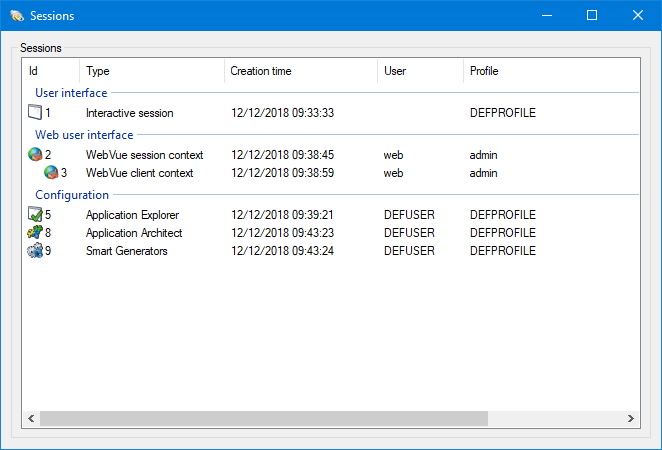The width and height of the screenshot is (662, 450).
Task: Select the Application Explorer entry
Action: (133, 215)
